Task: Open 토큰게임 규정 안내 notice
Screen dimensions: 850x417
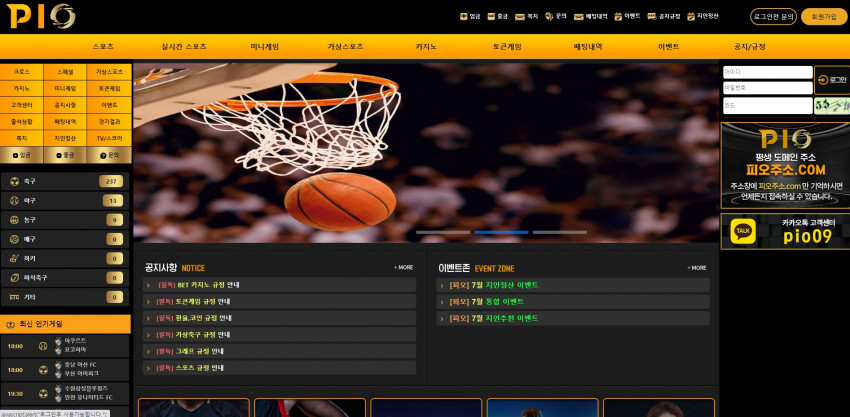Action: click(279, 301)
